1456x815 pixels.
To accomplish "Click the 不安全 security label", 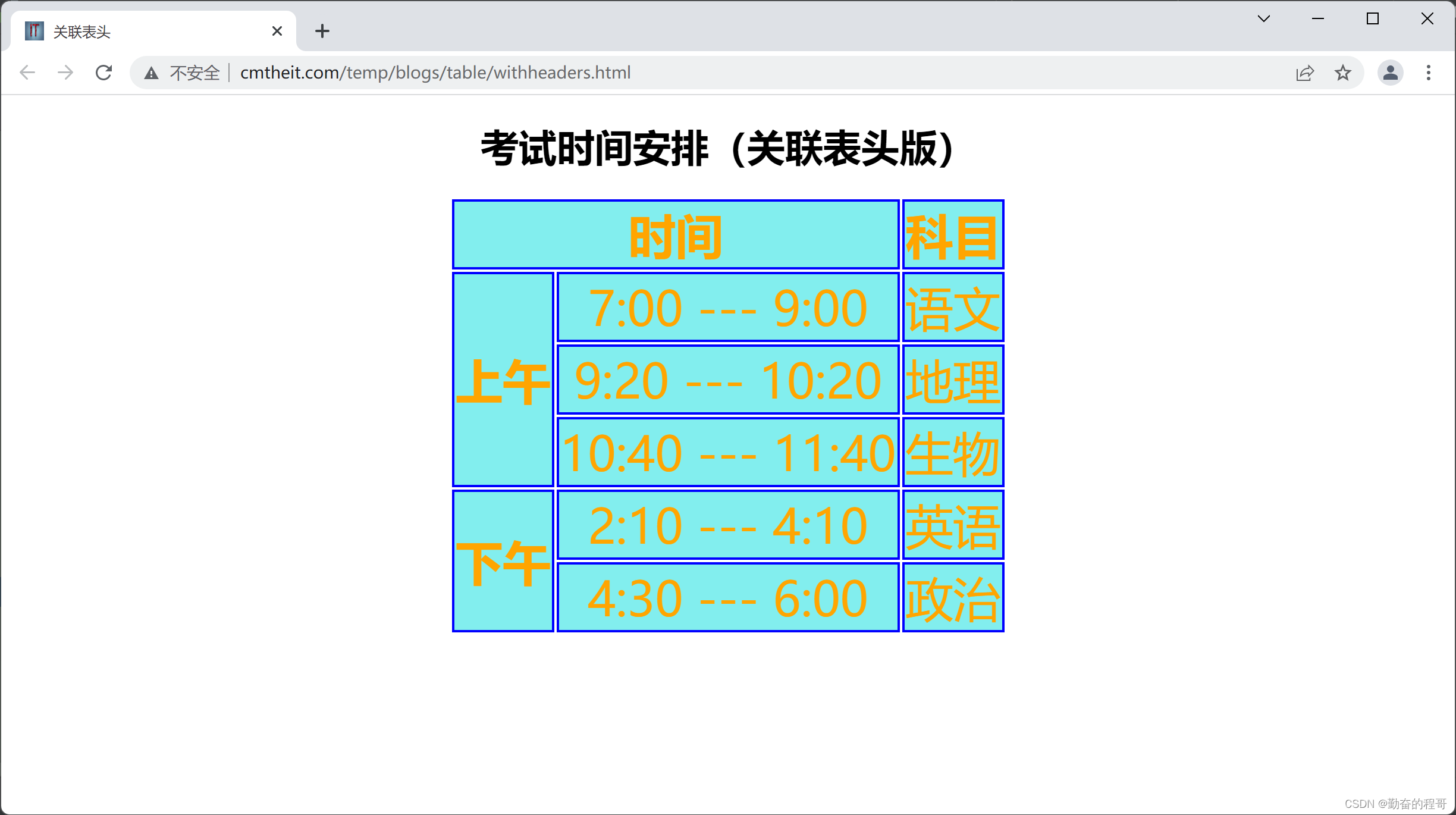I will [x=194, y=73].
